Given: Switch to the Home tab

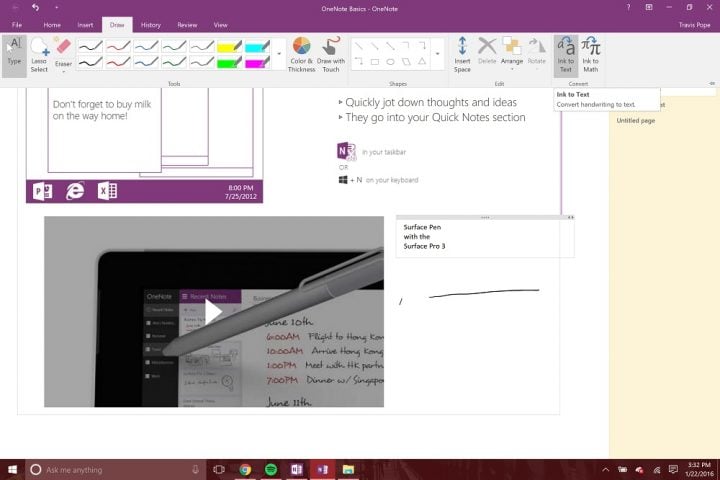Looking at the screenshot, I should coord(52,25).
